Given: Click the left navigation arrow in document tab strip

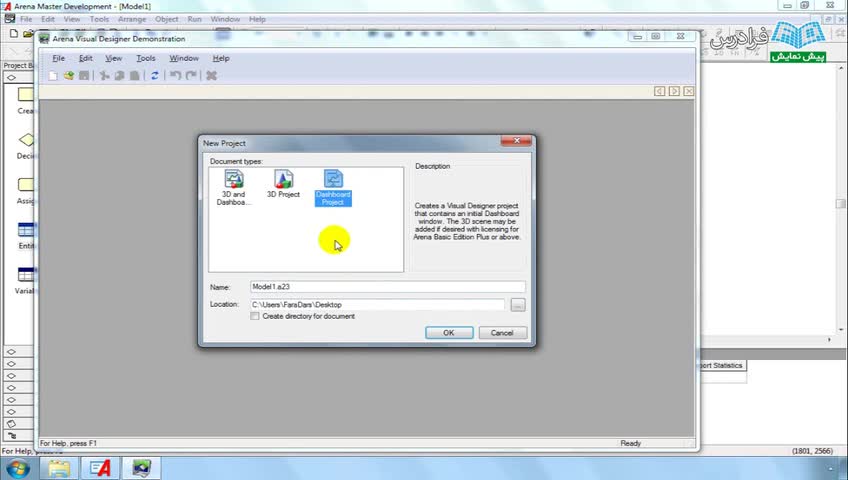Looking at the screenshot, I should click(x=660, y=91).
